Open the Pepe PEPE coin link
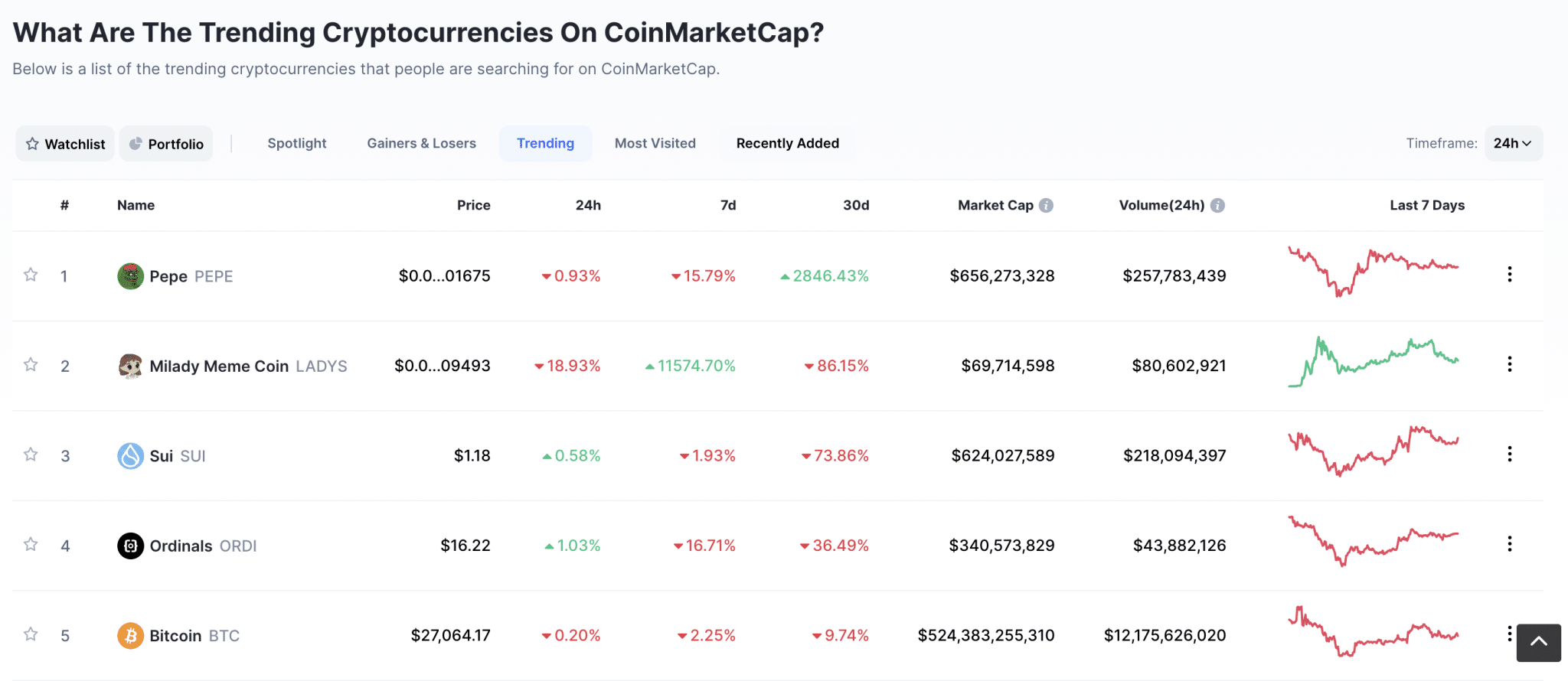This screenshot has height=681, width=1568. (x=191, y=276)
